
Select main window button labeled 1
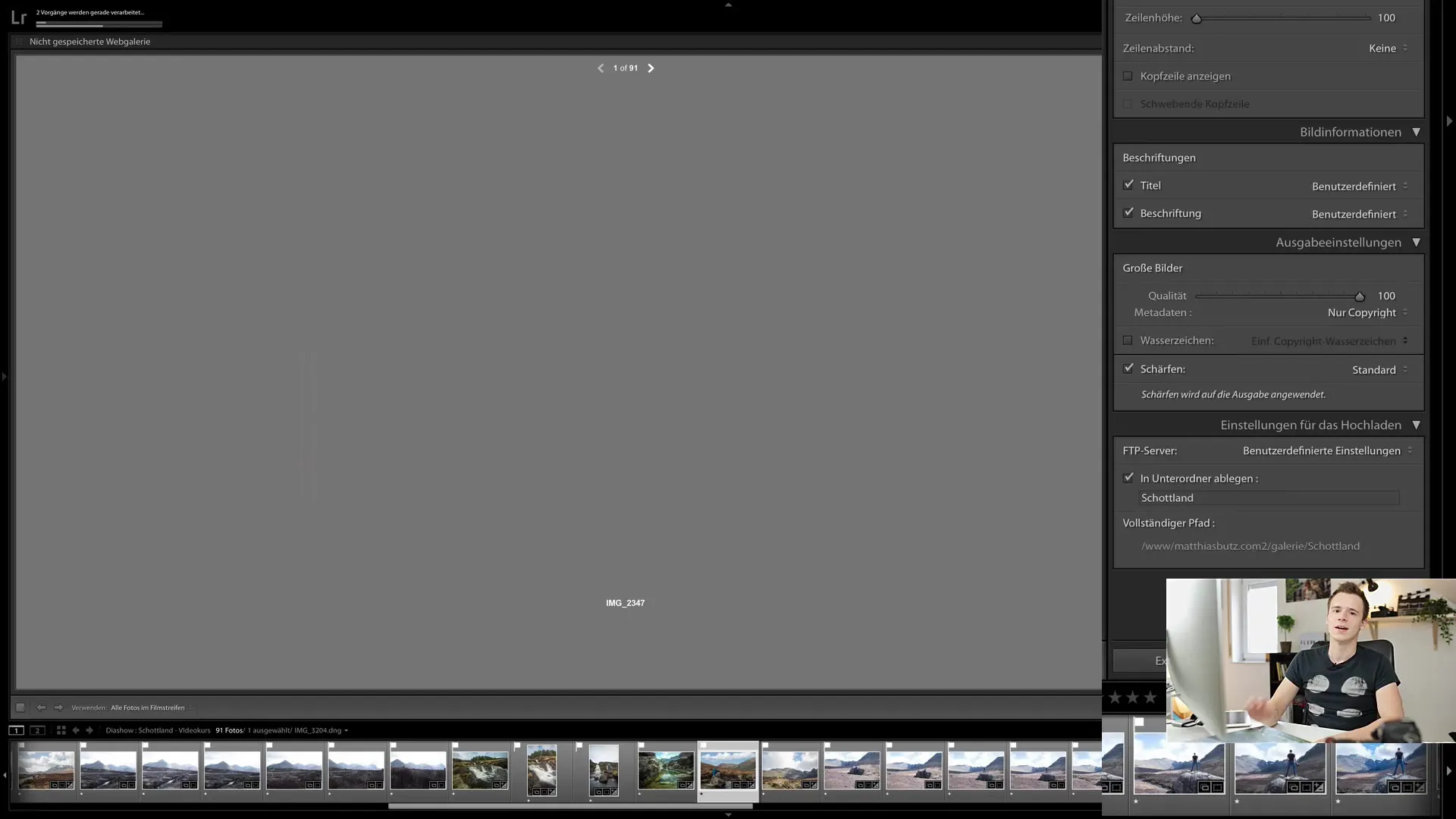pyautogui.click(x=16, y=730)
